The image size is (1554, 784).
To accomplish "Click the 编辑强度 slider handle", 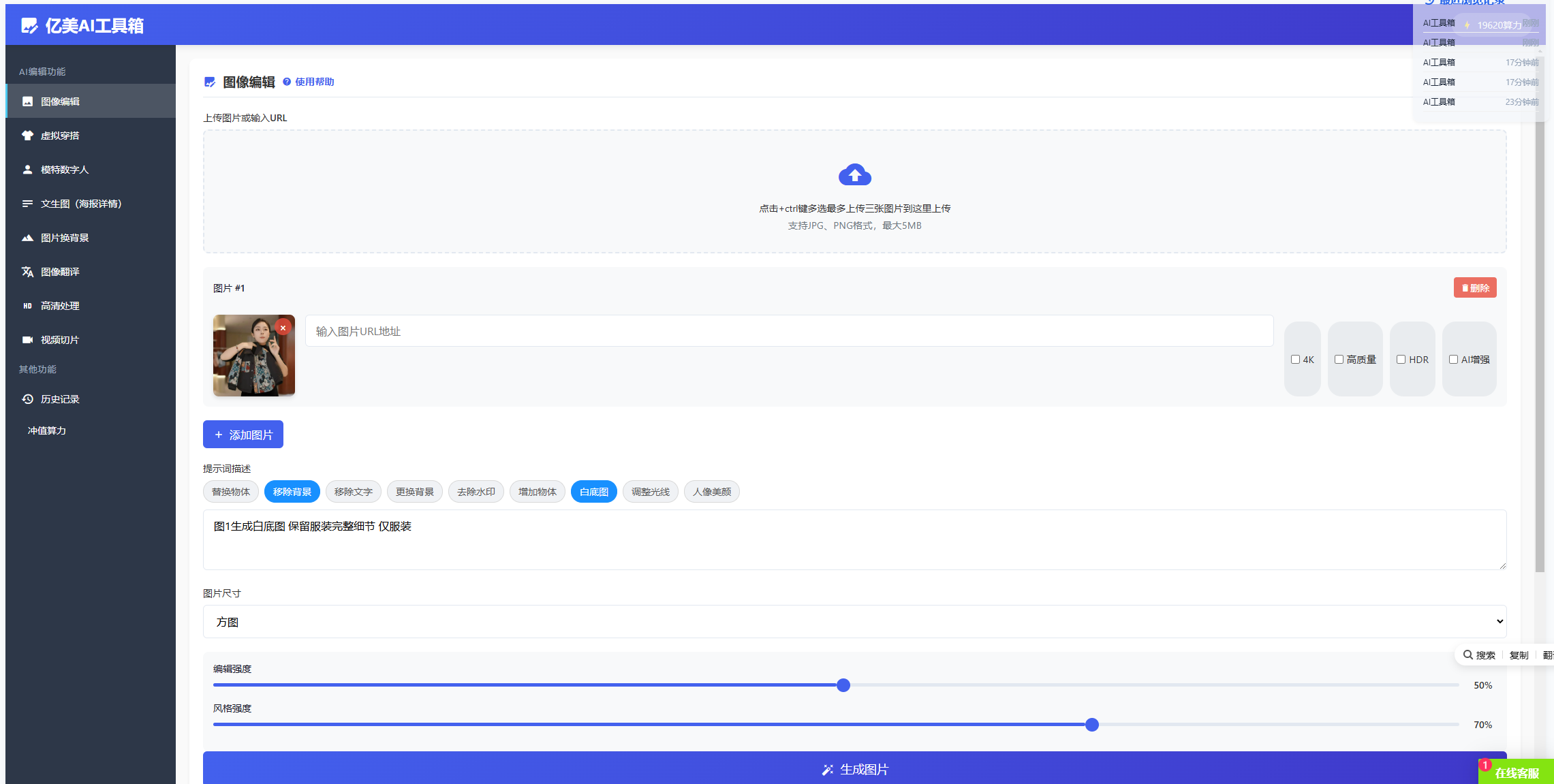I will [x=843, y=685].
